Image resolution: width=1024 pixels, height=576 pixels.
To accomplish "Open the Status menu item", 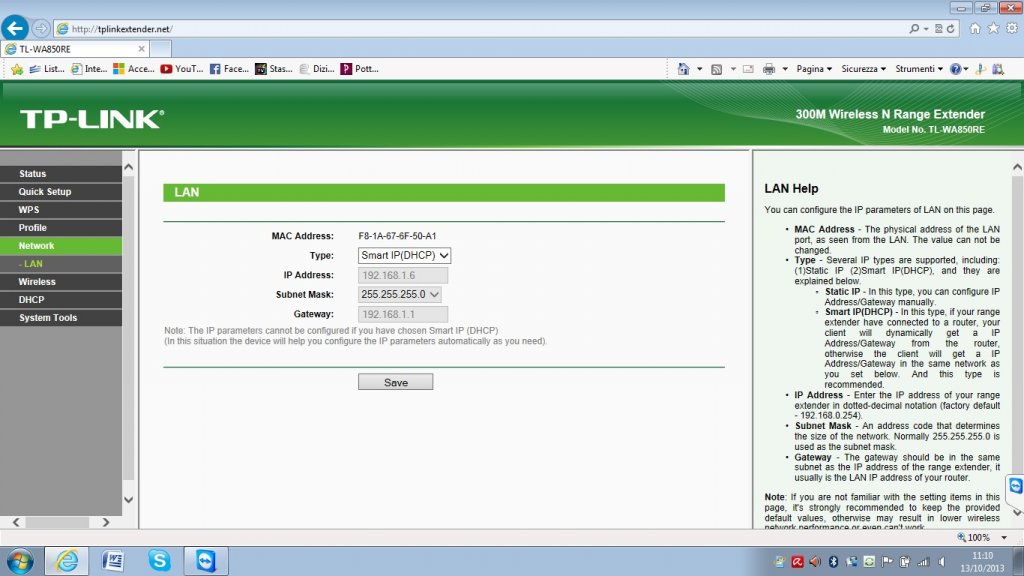I will click(61, 174).
